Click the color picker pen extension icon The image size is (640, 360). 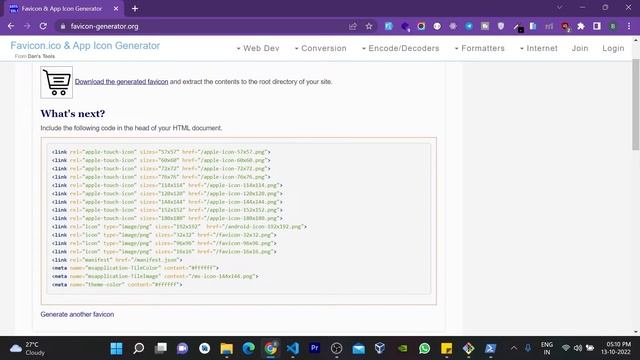click(x=517, y=27)
